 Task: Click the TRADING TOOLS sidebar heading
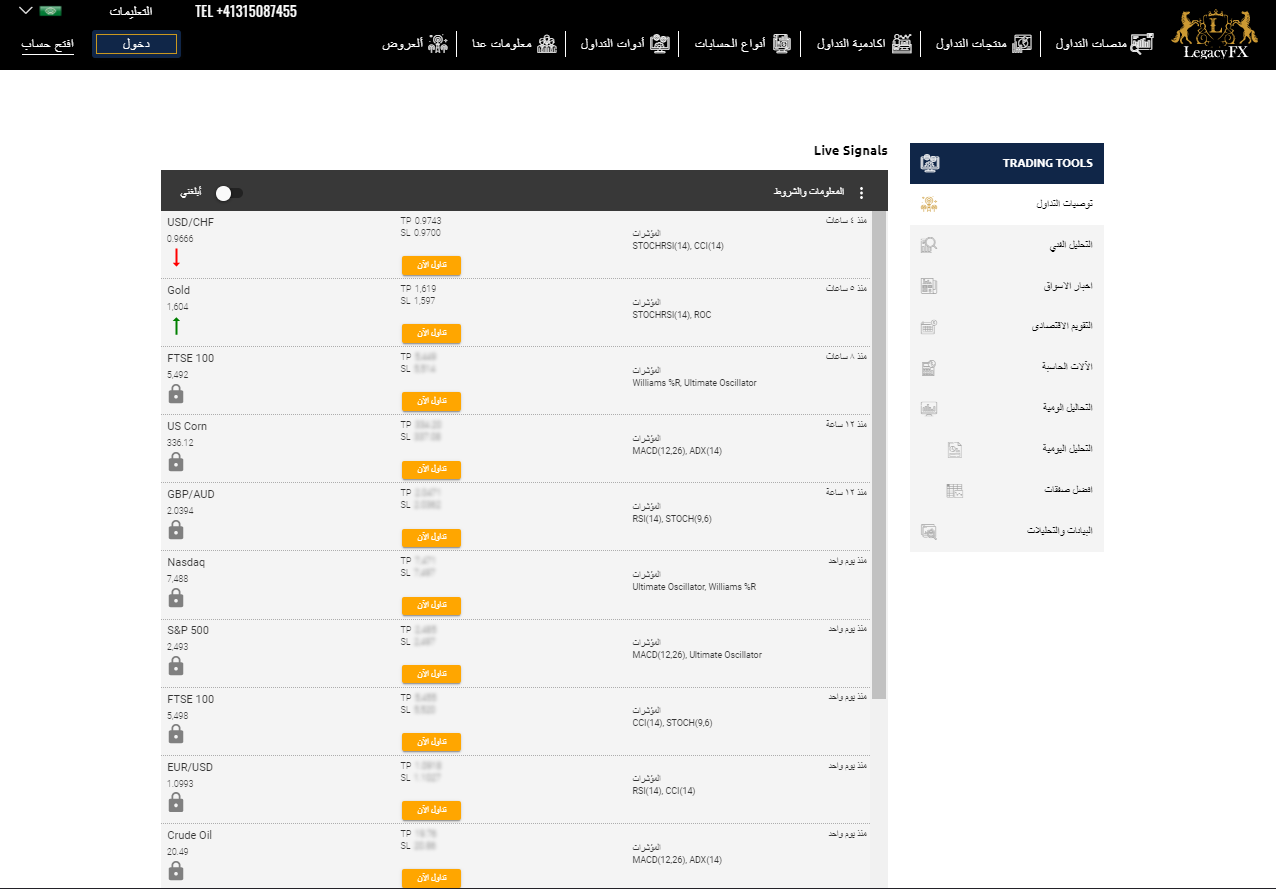1048,163
